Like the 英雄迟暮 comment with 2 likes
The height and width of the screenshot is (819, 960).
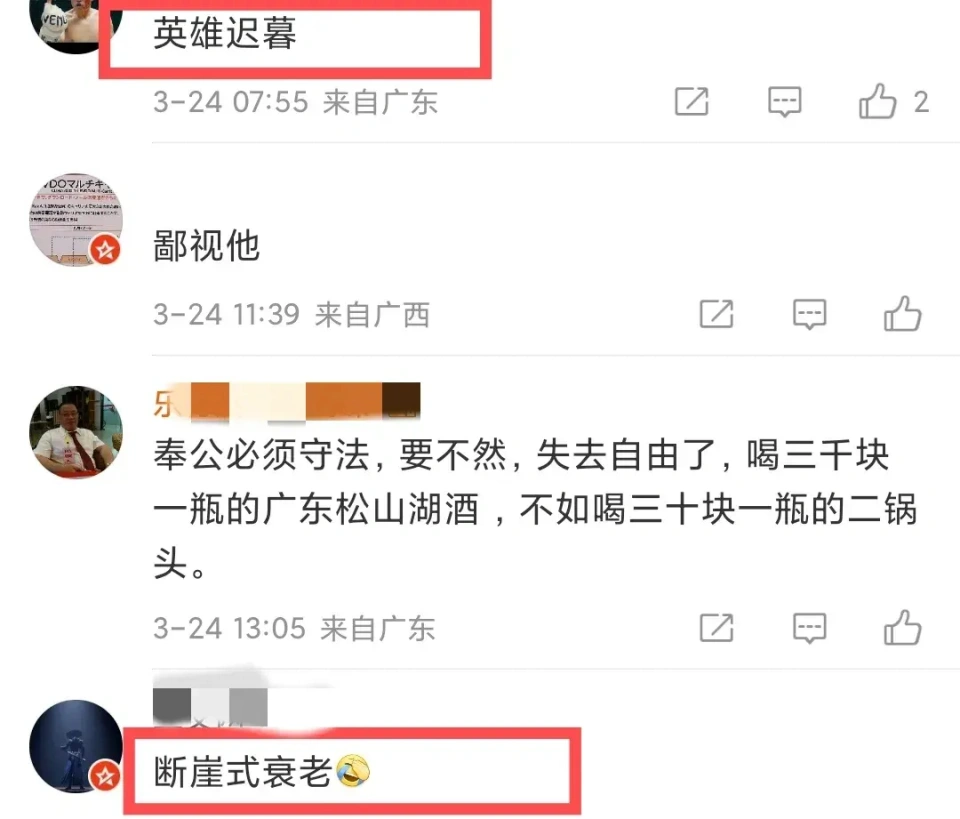click(x=893, y=102)
